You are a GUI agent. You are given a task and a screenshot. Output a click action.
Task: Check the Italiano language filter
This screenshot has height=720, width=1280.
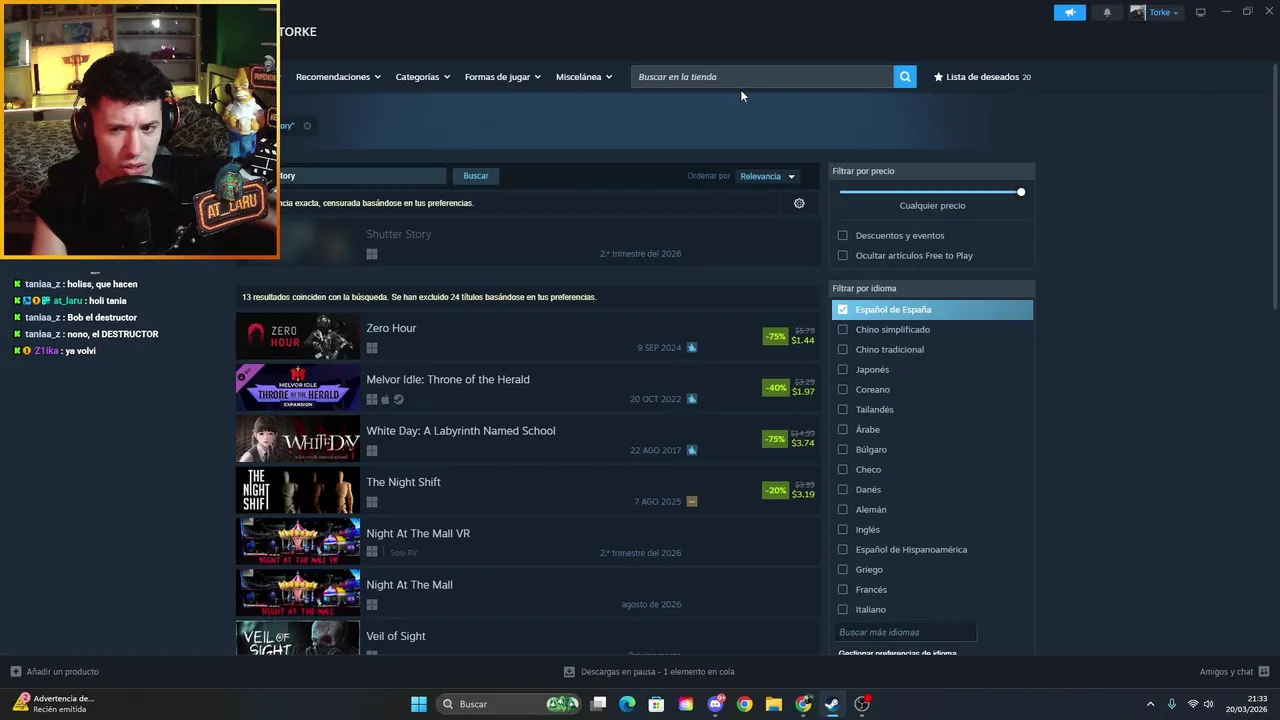pos(843,610)
